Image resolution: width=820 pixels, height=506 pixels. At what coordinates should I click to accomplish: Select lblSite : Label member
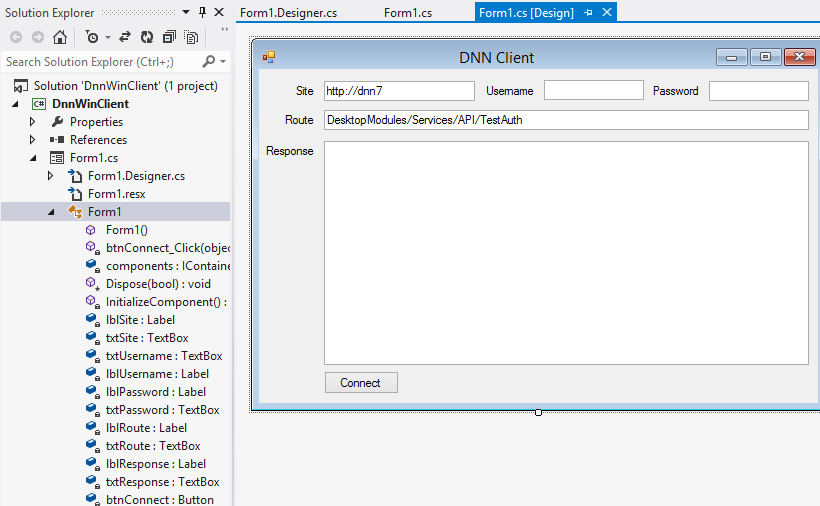[x=140, y=320]
